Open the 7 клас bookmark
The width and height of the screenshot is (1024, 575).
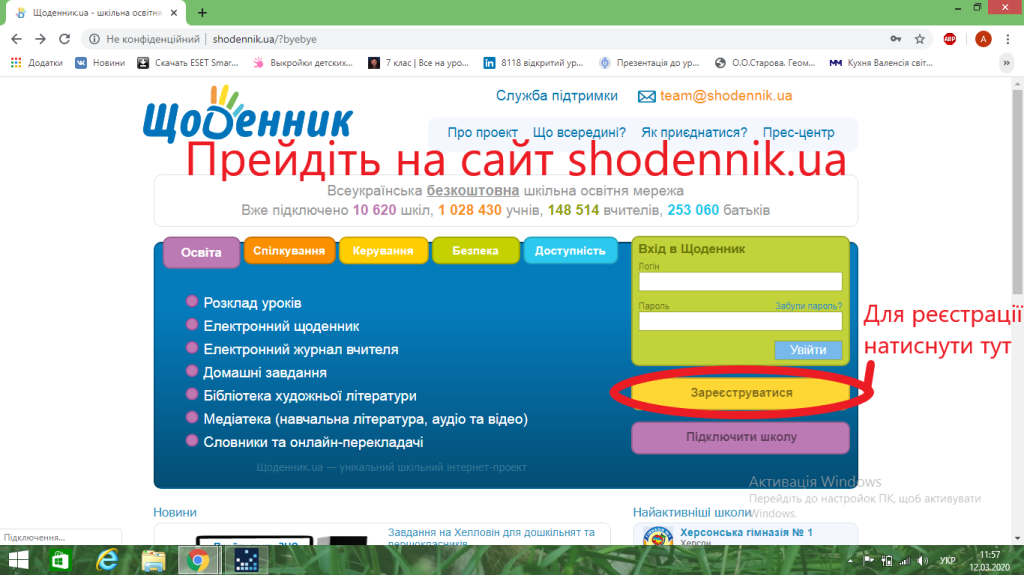[419, 63]
